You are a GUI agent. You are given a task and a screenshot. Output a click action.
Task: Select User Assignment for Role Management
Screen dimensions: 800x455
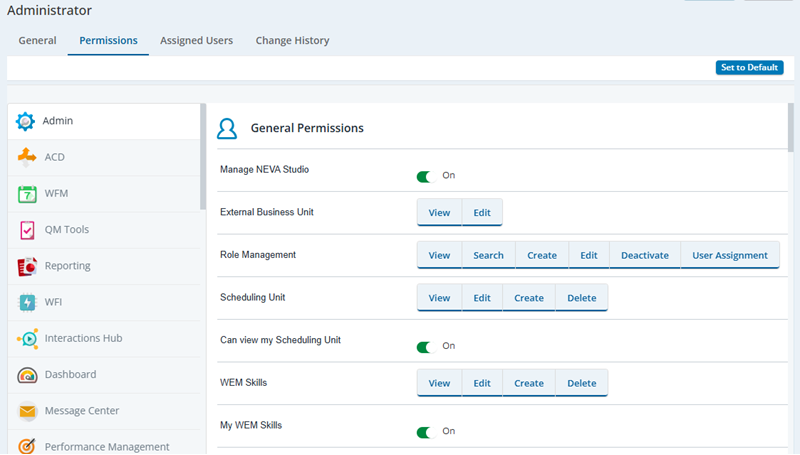coord(730,255)
